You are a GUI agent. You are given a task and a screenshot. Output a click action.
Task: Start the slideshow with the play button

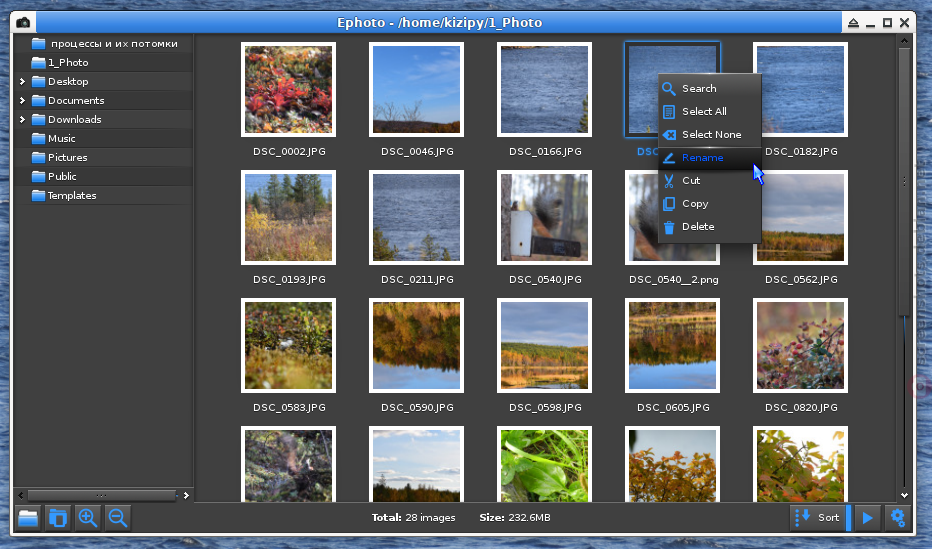(867, 518)
